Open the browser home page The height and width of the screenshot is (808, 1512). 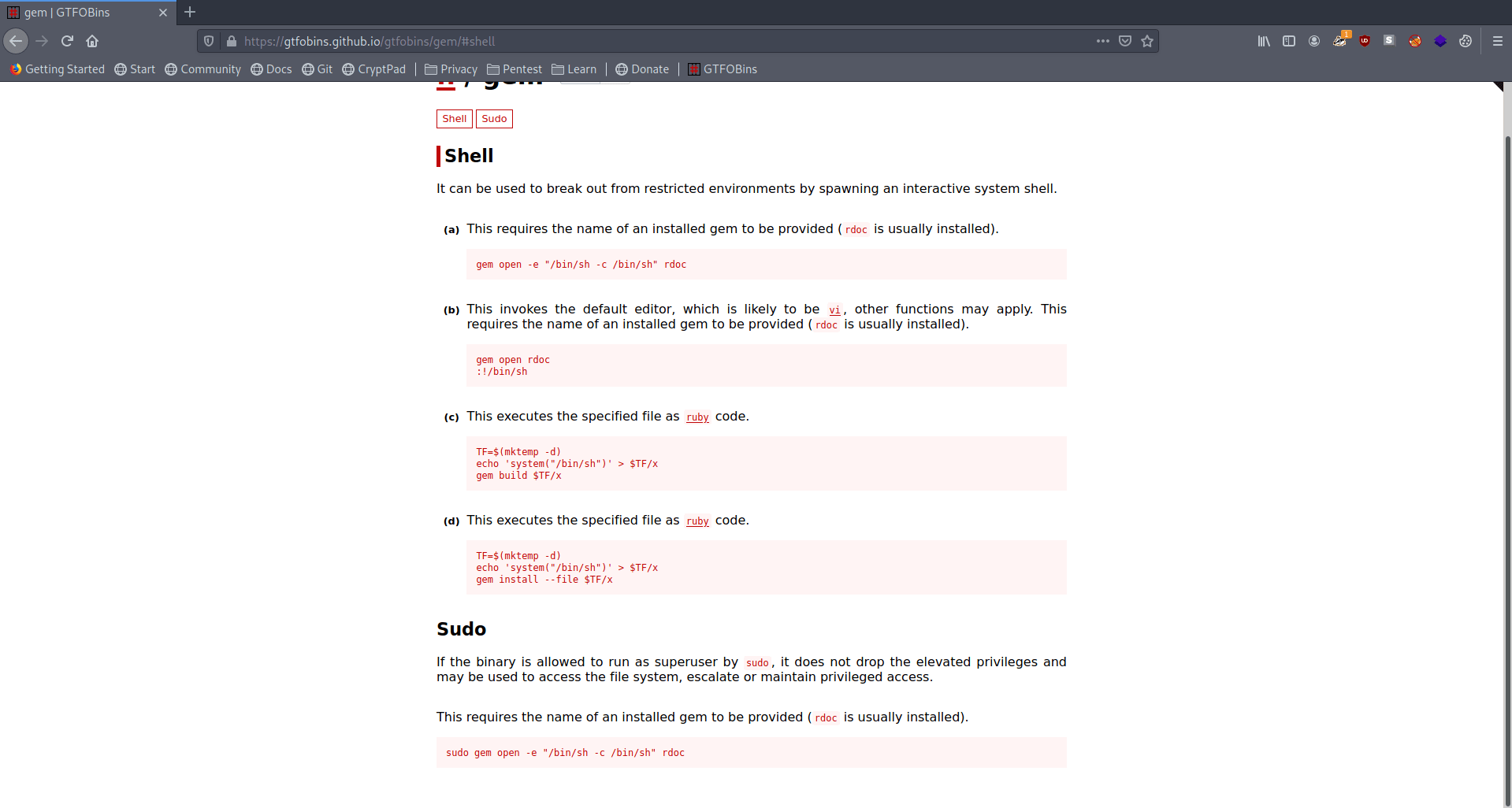tap(92, 41)
